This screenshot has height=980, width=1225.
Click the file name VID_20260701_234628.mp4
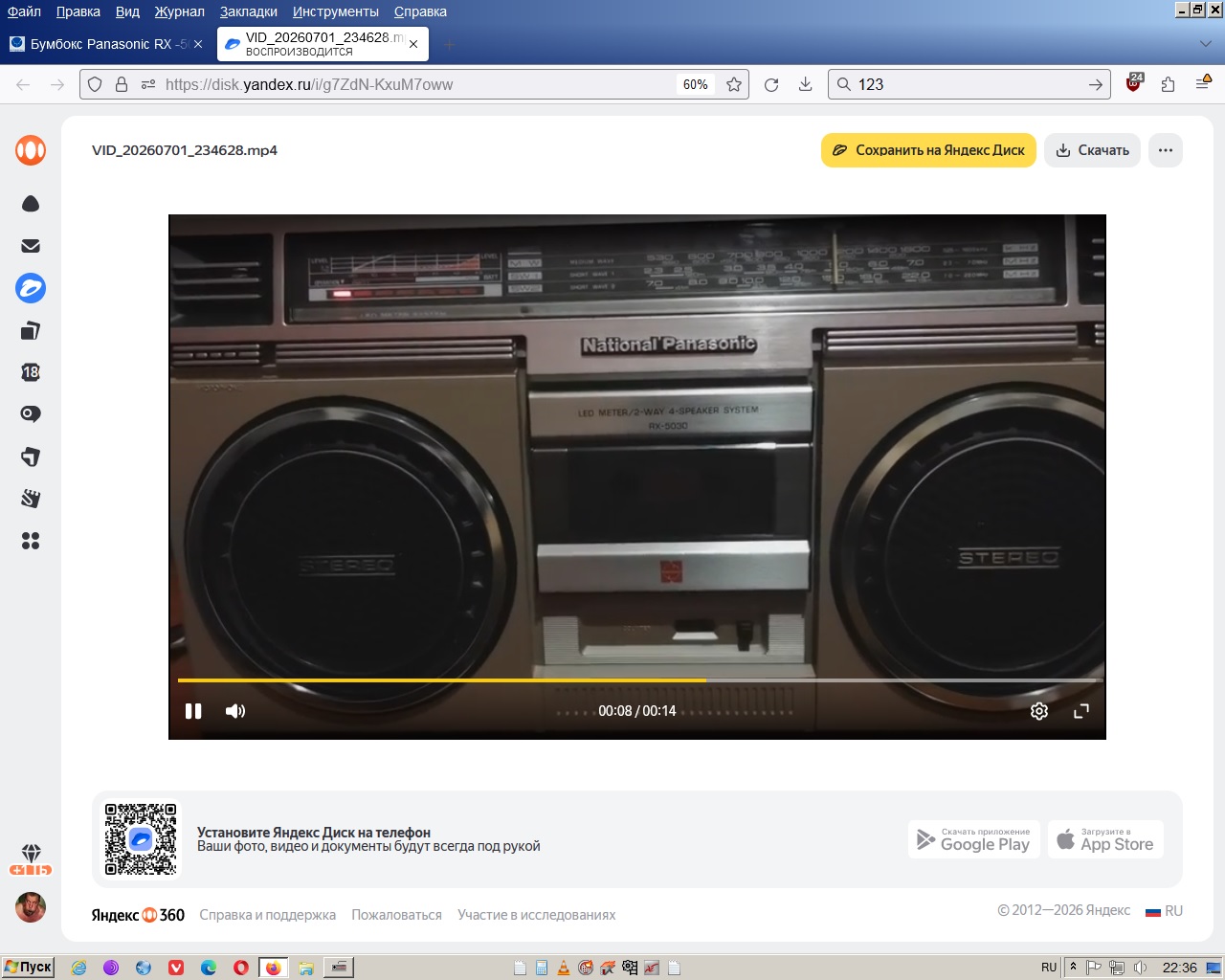point(185,150)
